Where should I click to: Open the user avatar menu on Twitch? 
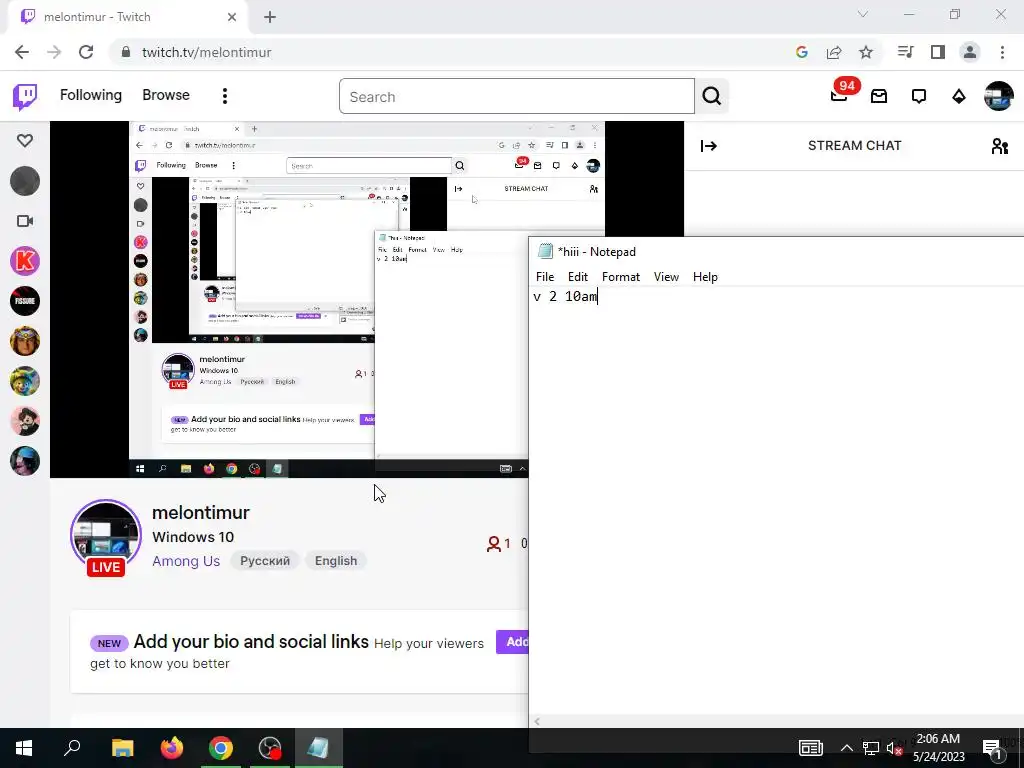999,96
